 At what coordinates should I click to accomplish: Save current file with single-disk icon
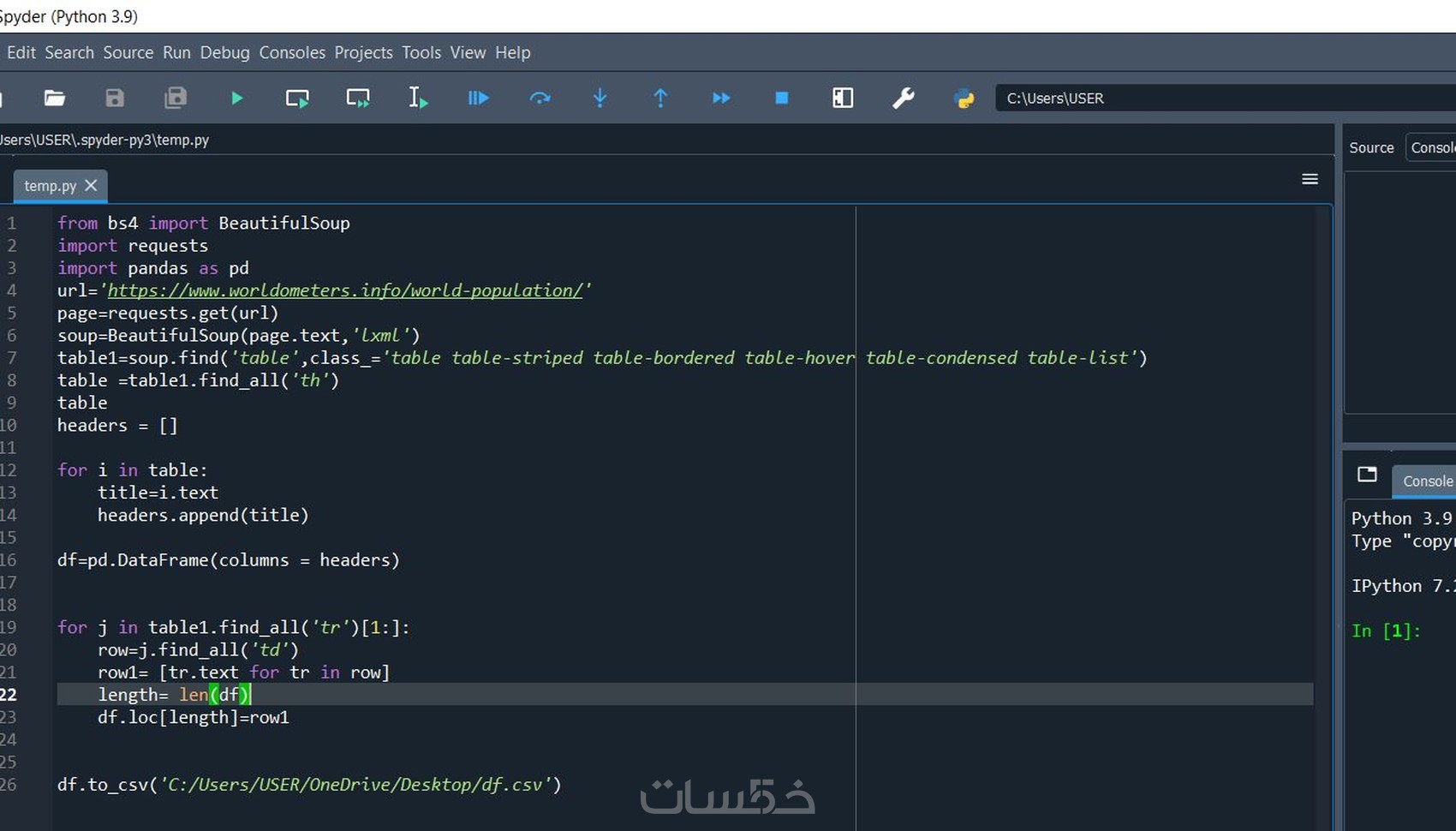[x=115, y=98]
